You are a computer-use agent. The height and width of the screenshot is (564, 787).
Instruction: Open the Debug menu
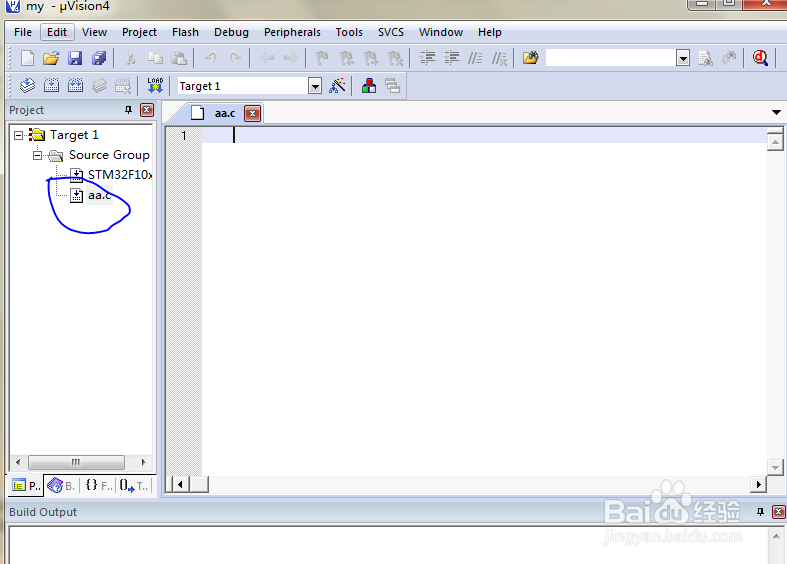click(x=231, y=32)
